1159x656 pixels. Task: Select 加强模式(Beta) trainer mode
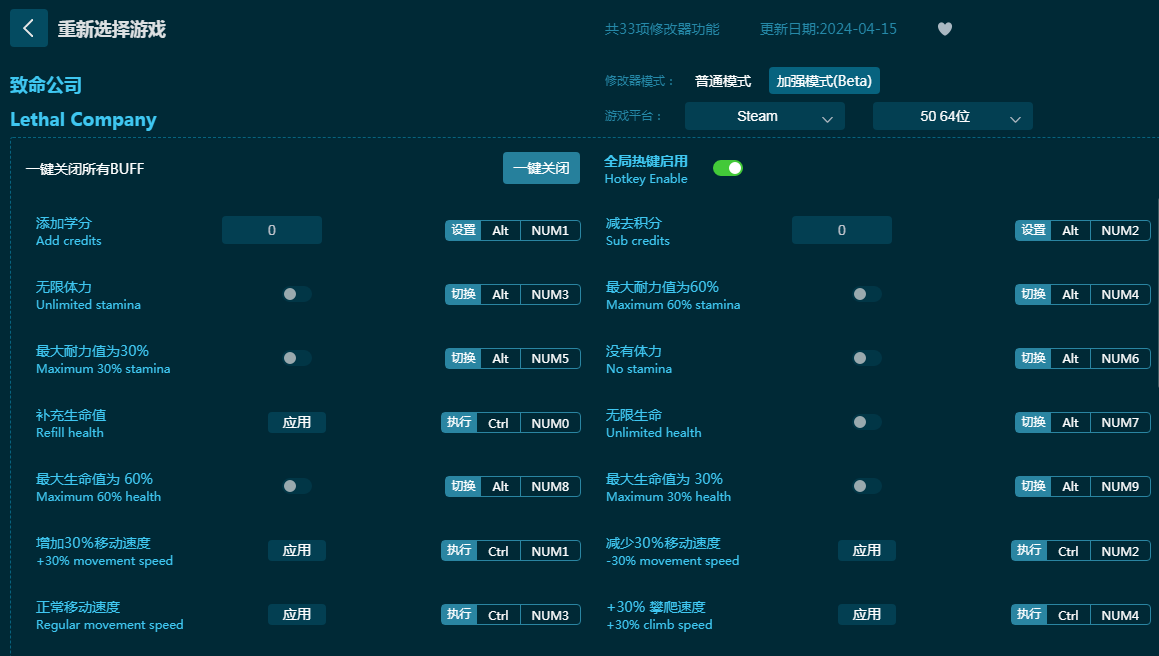point(824,81)
